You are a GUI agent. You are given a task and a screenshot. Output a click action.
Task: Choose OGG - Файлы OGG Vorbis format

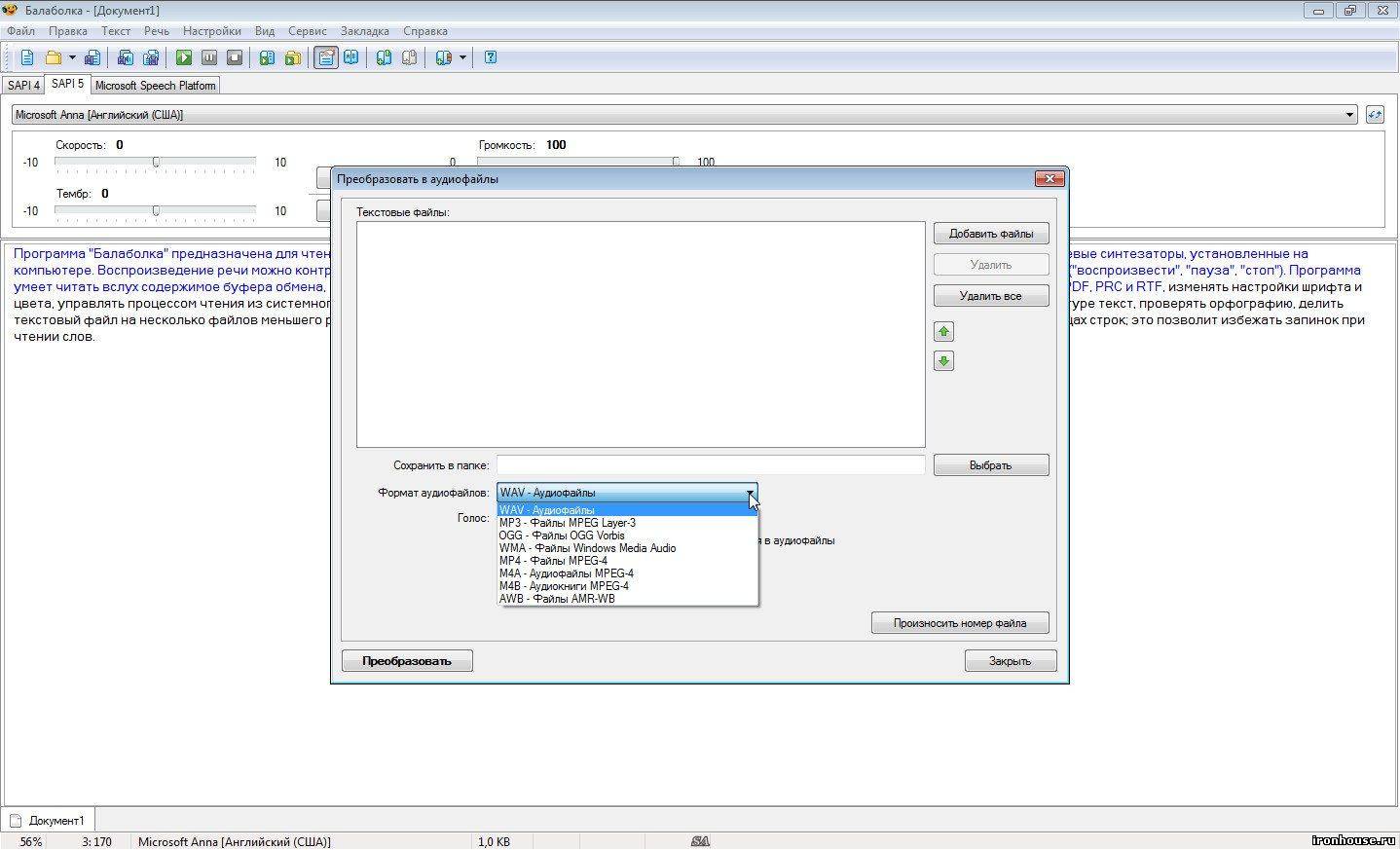(x=627, y=536)
